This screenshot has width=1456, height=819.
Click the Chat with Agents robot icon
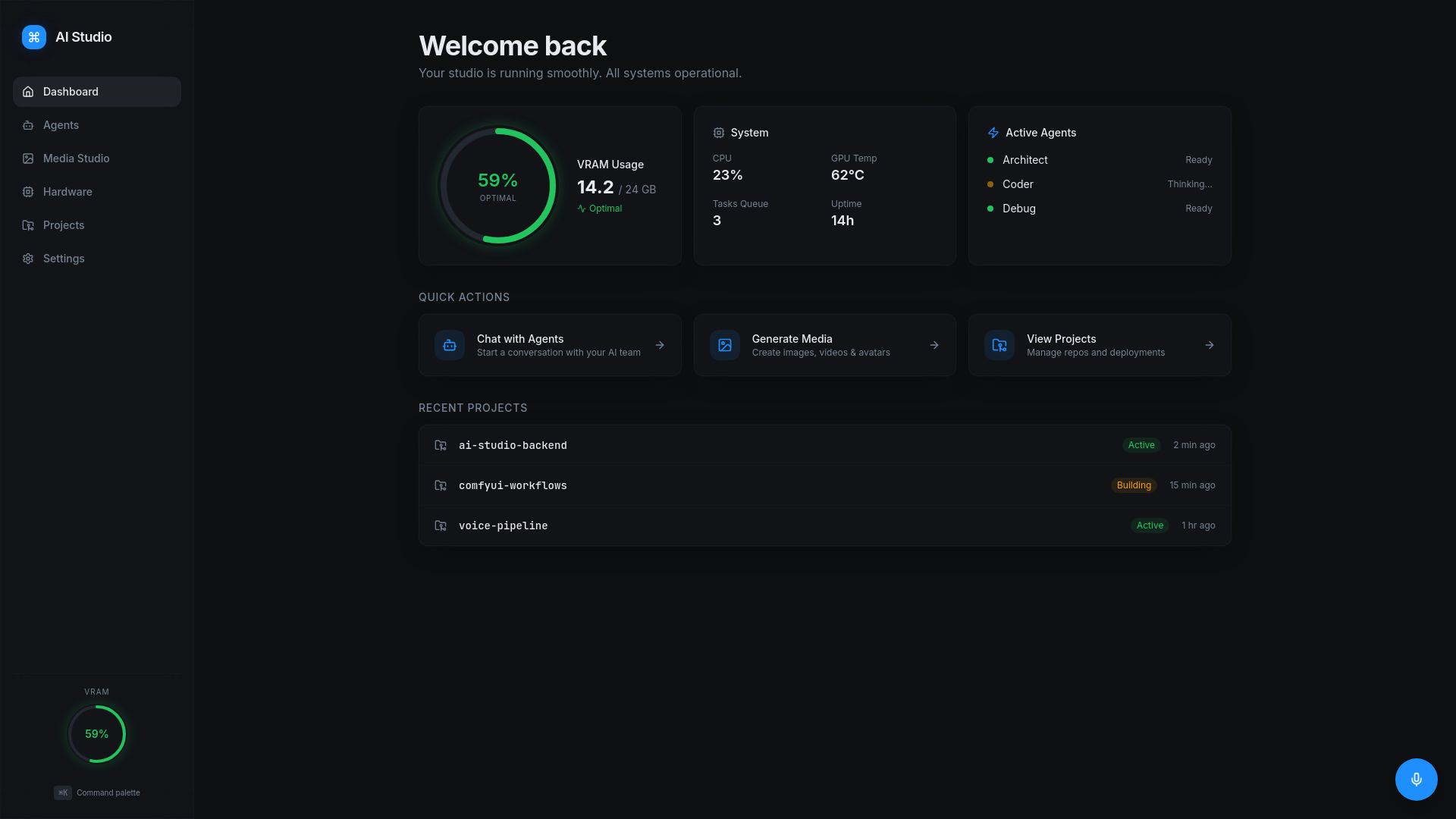pyautogui.click(x=450, y=345)
